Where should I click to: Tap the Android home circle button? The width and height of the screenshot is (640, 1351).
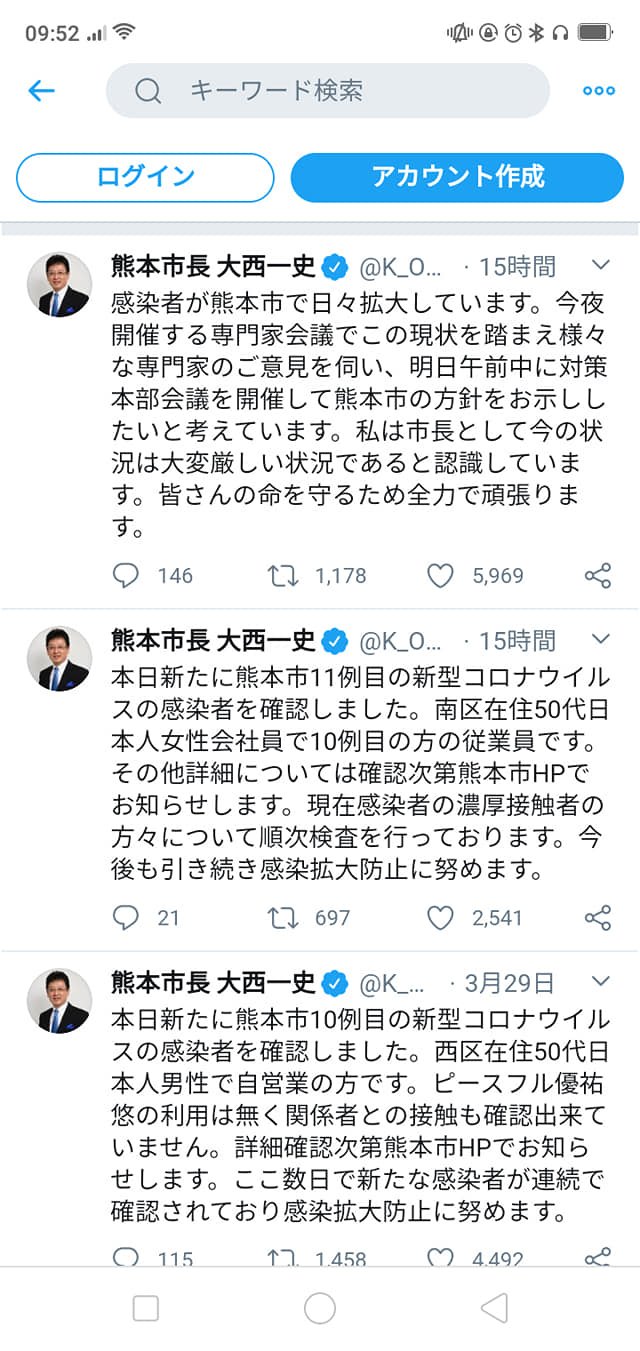pyautogui.click(x=320, y=1308)
